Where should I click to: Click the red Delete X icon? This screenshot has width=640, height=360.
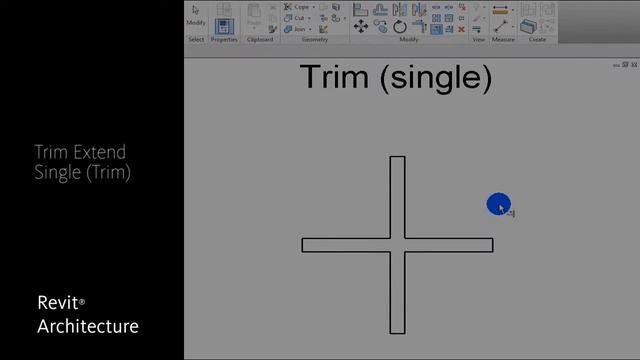[x=461, y=29]
